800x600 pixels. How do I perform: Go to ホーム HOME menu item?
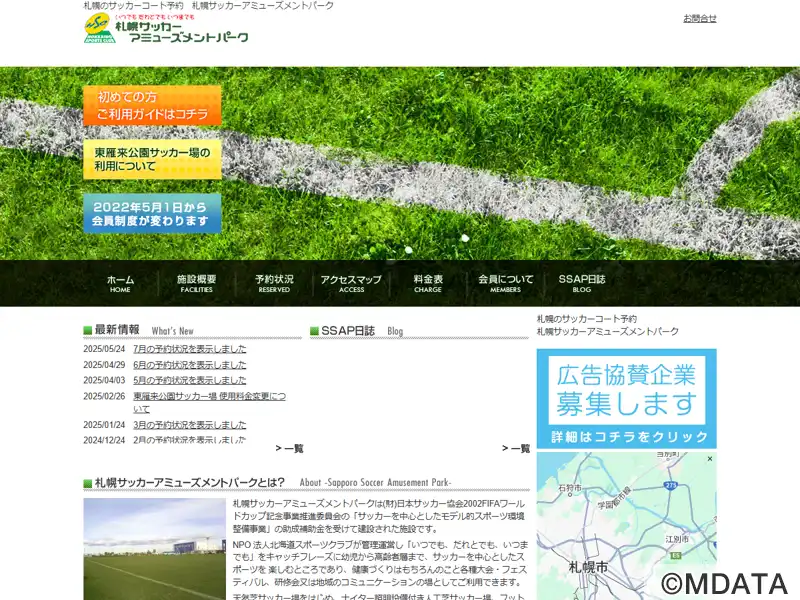(x=120, y=283)
